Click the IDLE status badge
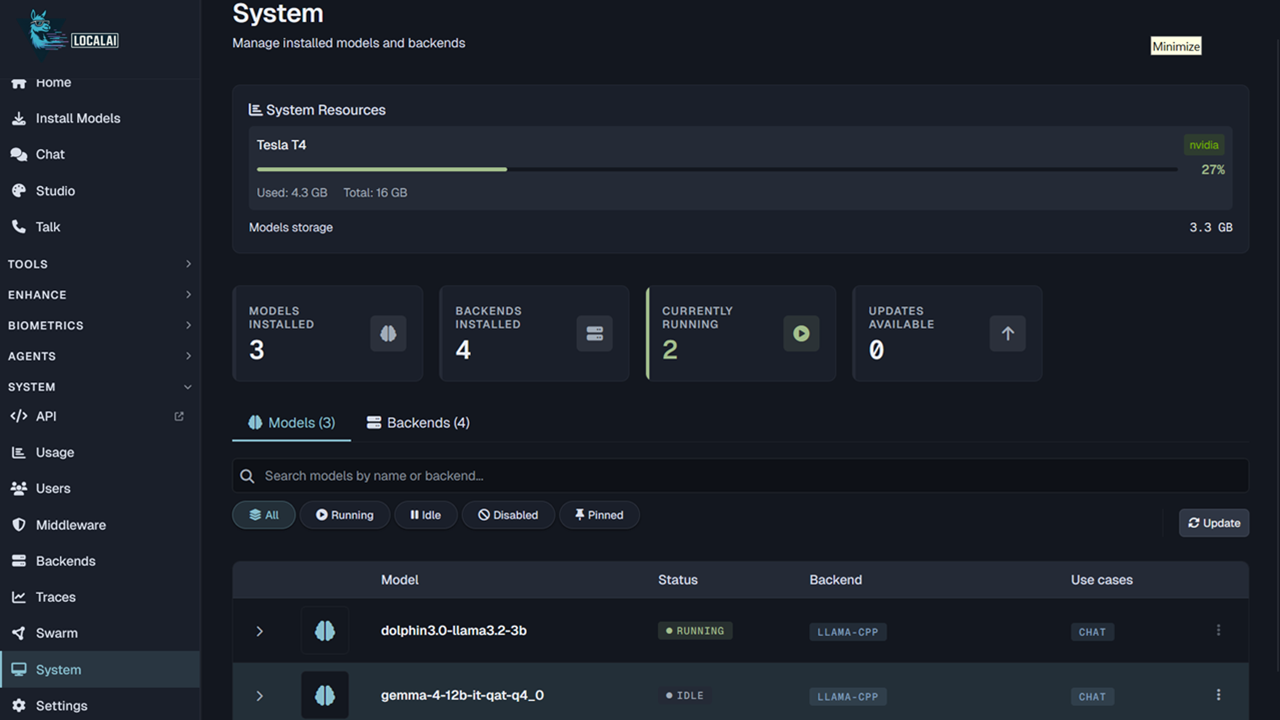Screen dimensions: 1280x720 (x=685, y=695)
